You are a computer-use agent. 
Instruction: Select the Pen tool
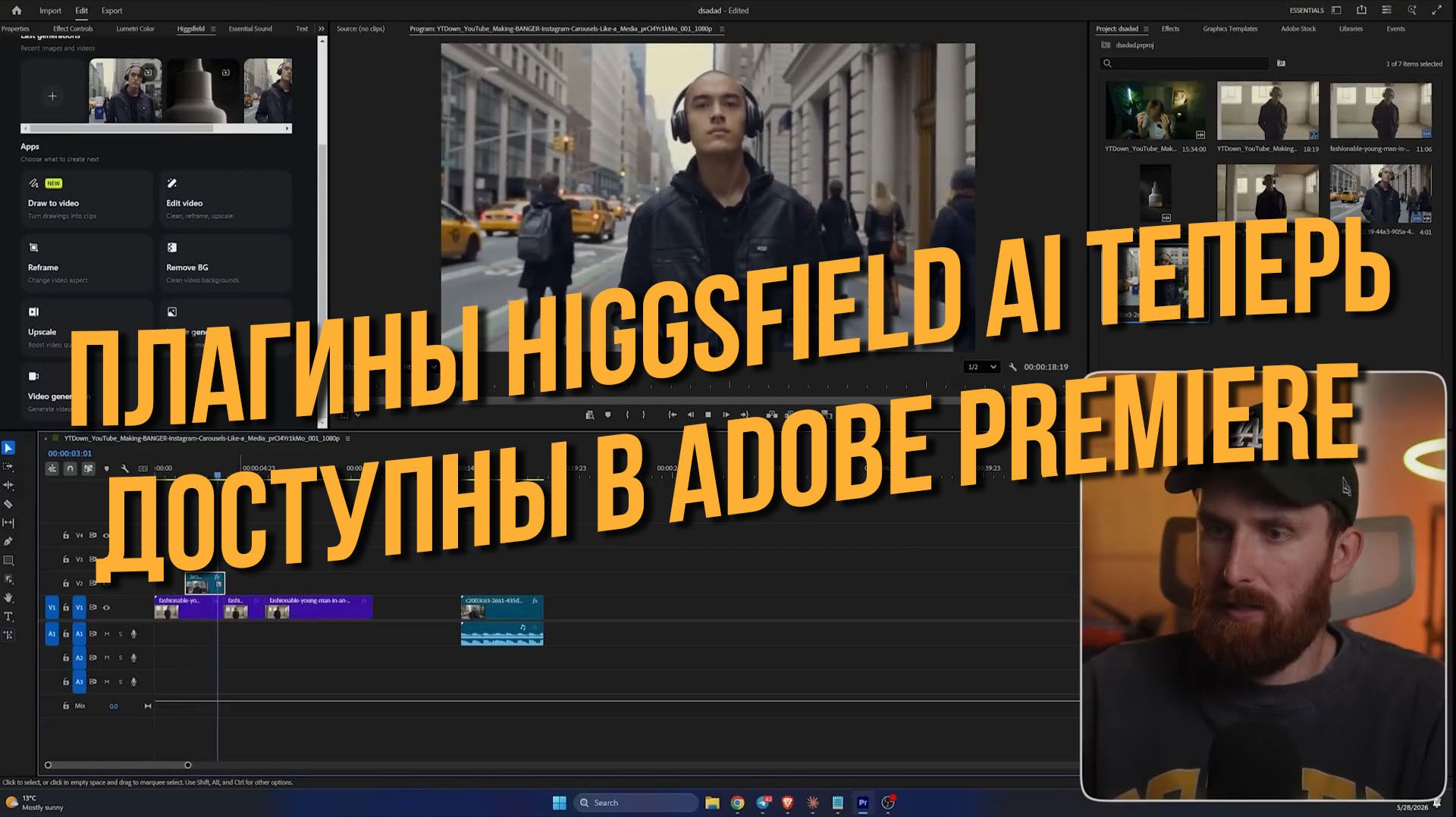[x=8, y=541]
